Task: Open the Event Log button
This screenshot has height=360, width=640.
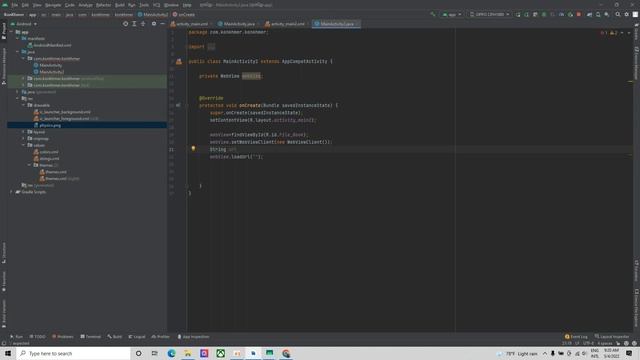Action: pyautogui.click(x=576, y=337)
